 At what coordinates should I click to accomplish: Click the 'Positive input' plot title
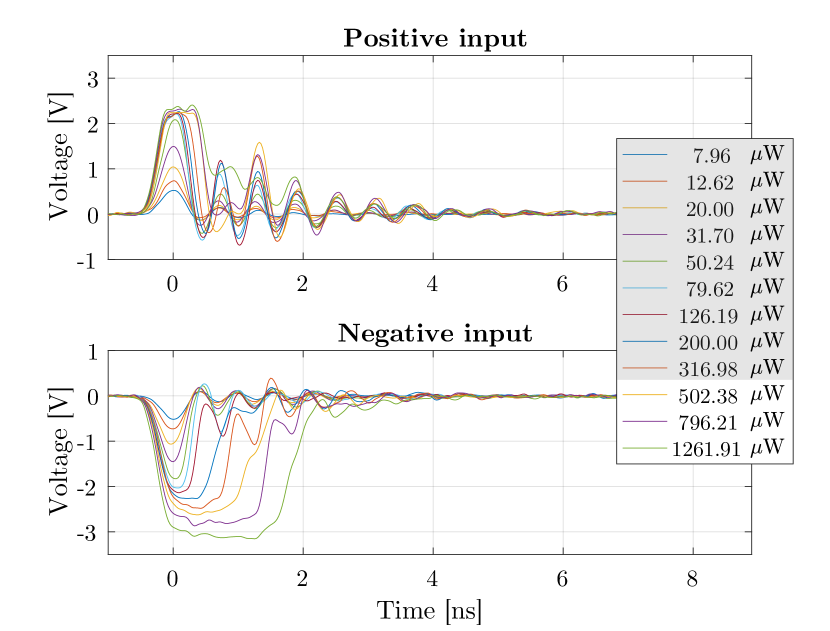click(435, 39)
